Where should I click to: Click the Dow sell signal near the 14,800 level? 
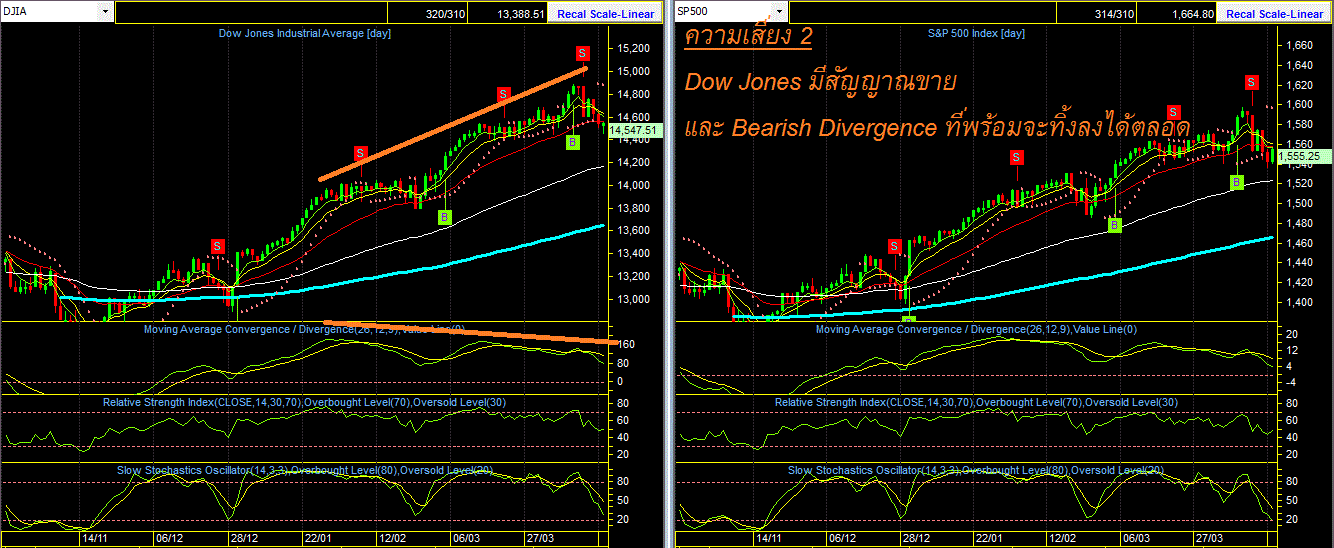click(x=504, y=94)
